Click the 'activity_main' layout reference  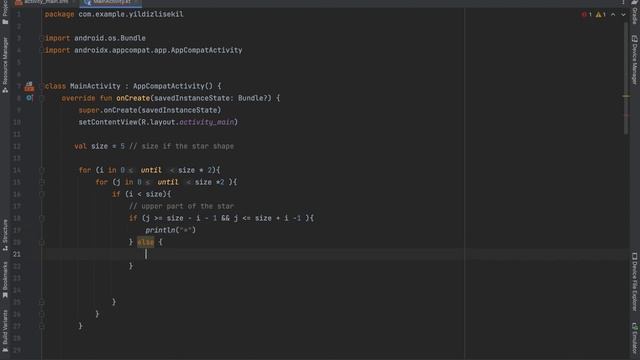tap(207, 122)
